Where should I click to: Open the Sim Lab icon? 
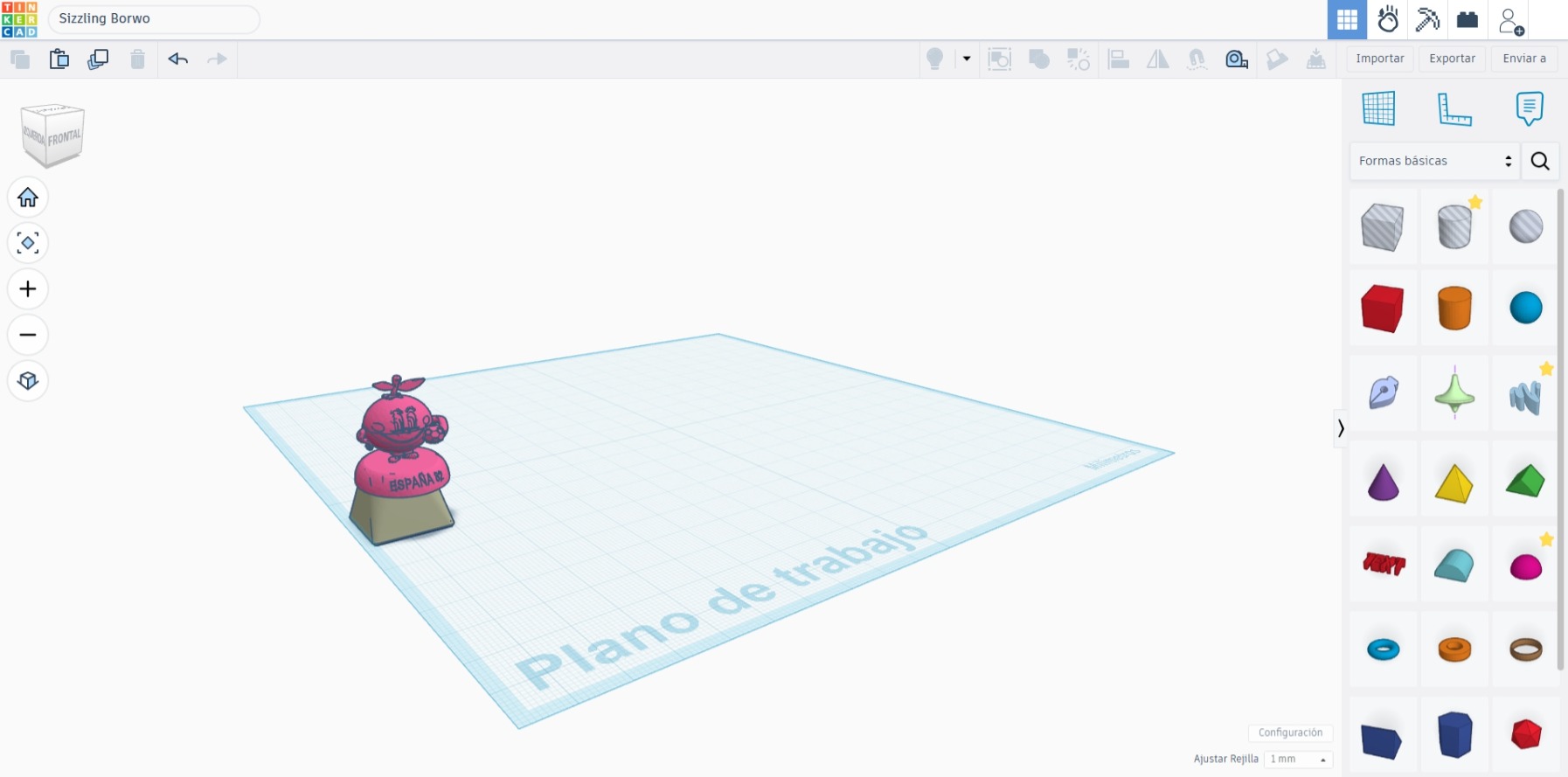1388,19
